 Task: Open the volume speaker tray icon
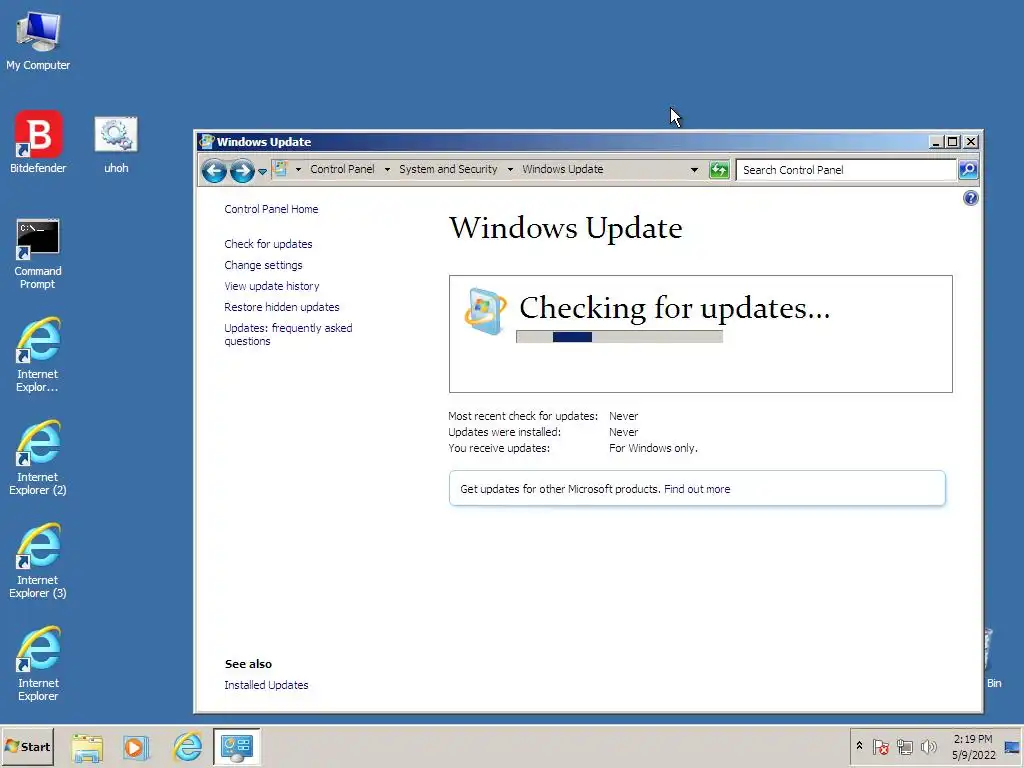tap(928, 746)
